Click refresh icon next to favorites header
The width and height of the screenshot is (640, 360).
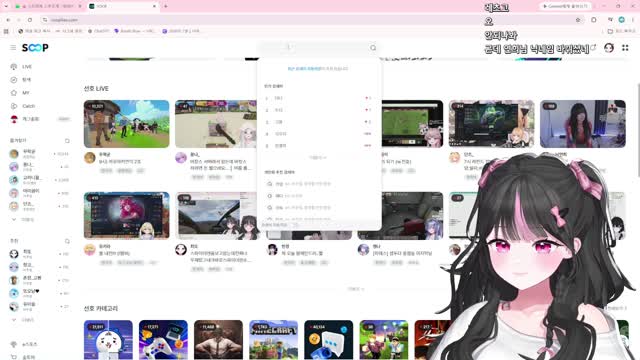(67, 141)
